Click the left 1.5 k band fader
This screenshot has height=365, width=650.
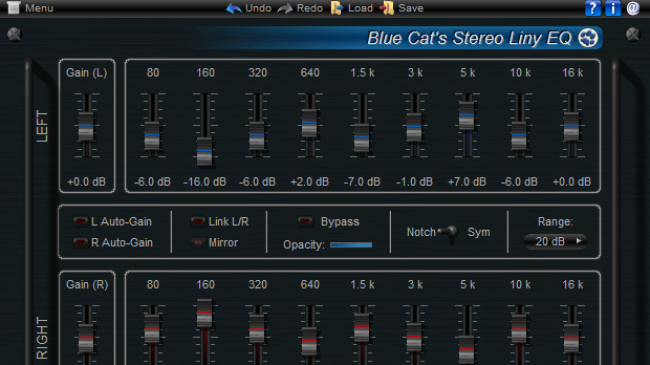(361, 137)
